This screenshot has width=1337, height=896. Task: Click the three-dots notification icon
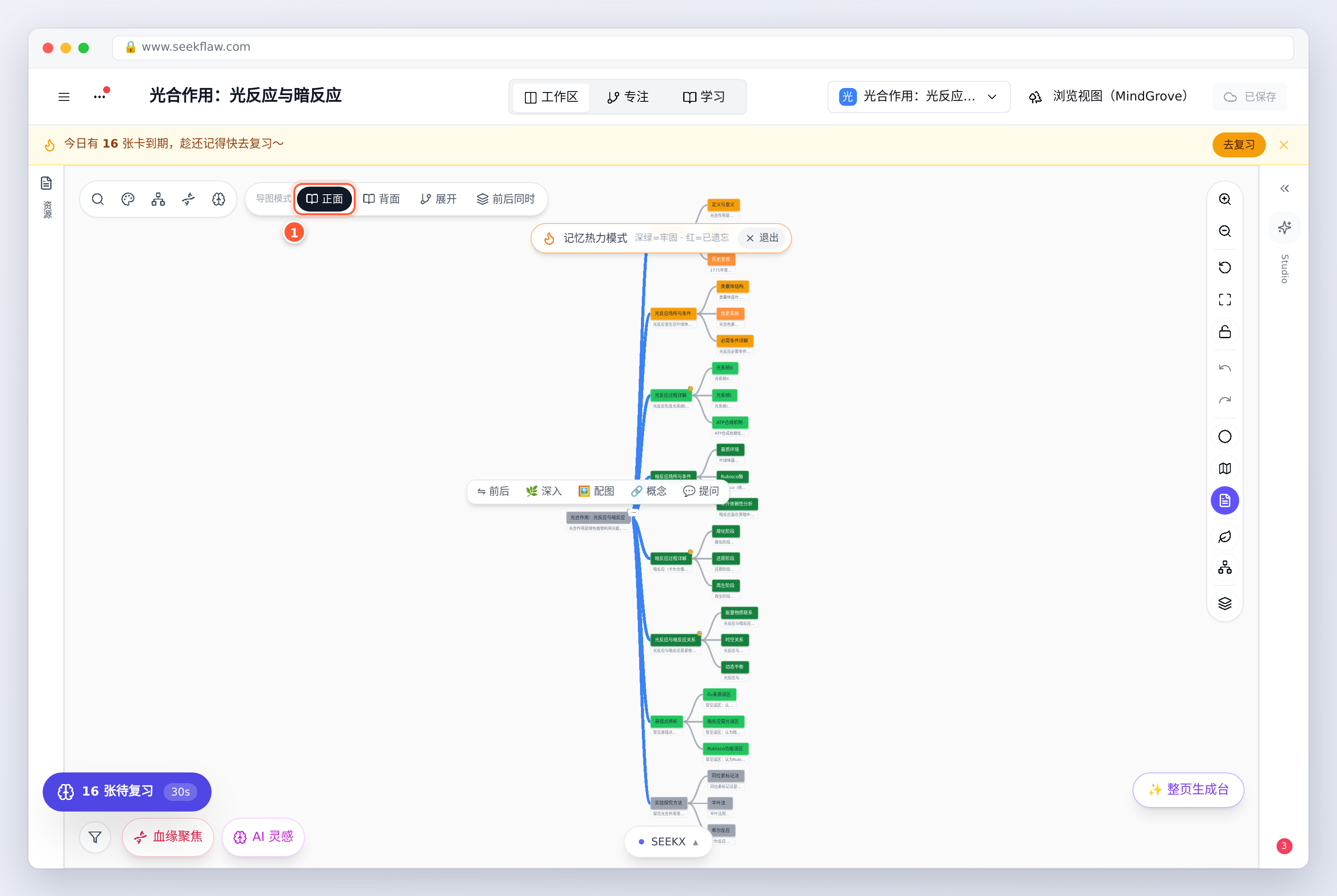tap(100, 96)
